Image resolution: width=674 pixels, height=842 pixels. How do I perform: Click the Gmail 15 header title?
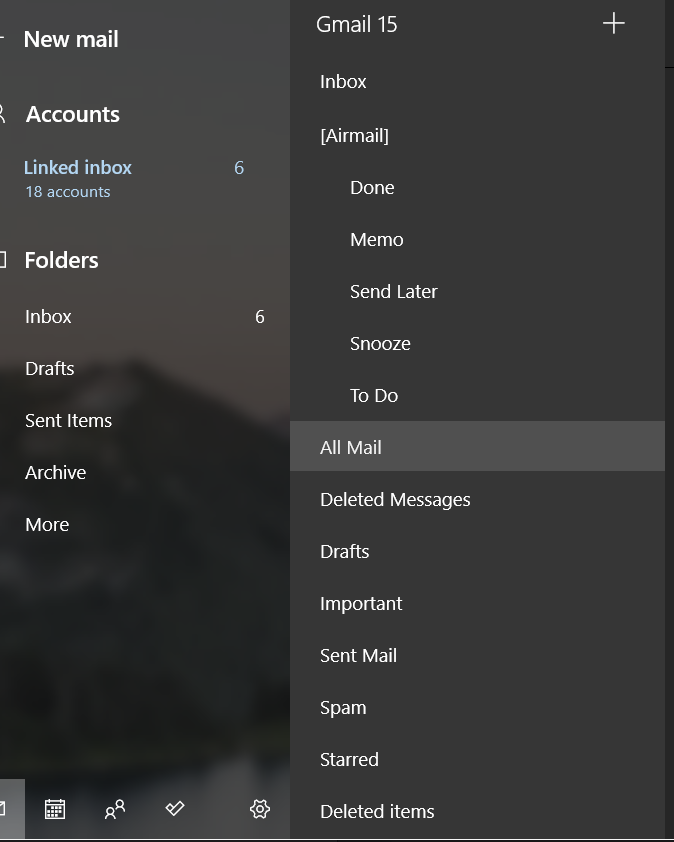357,25
